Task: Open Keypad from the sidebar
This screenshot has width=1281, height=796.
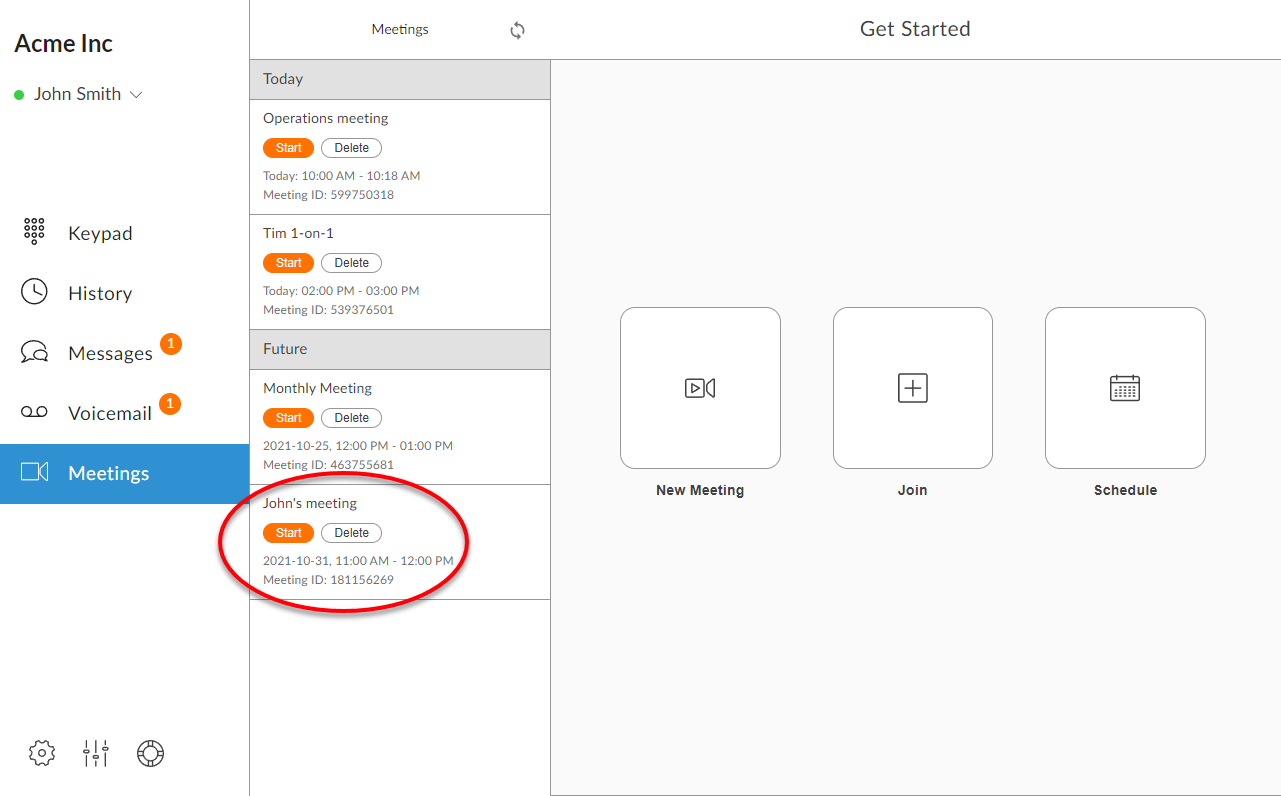Action: (100, 233)
